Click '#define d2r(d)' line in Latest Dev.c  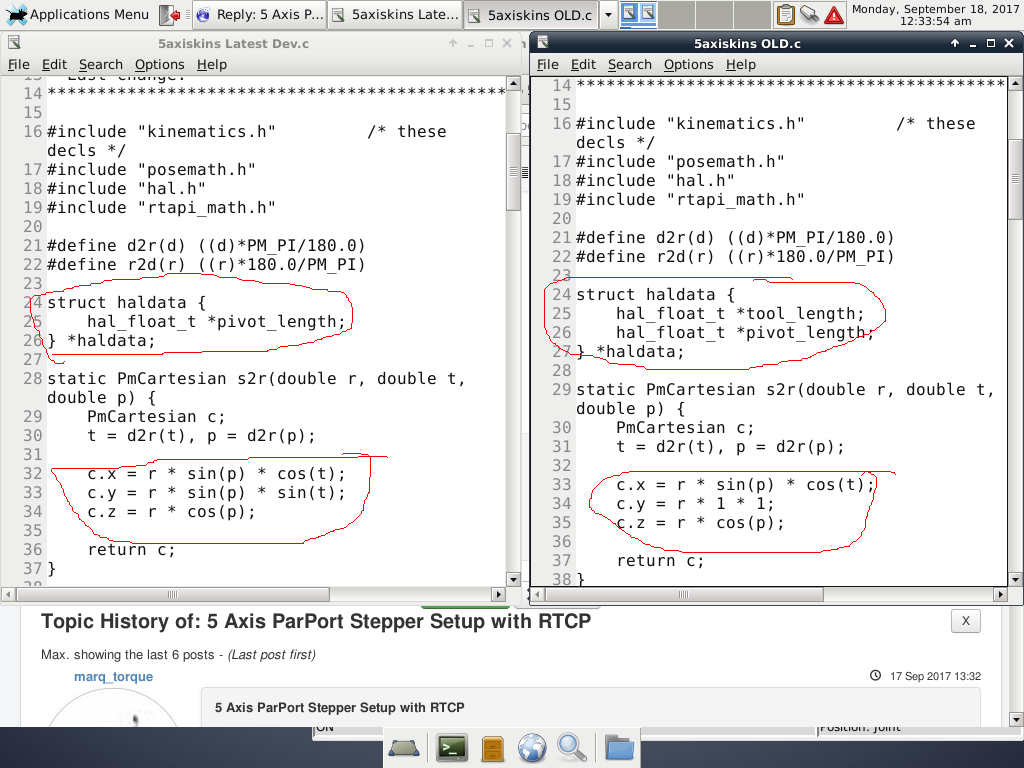(206, 246)
